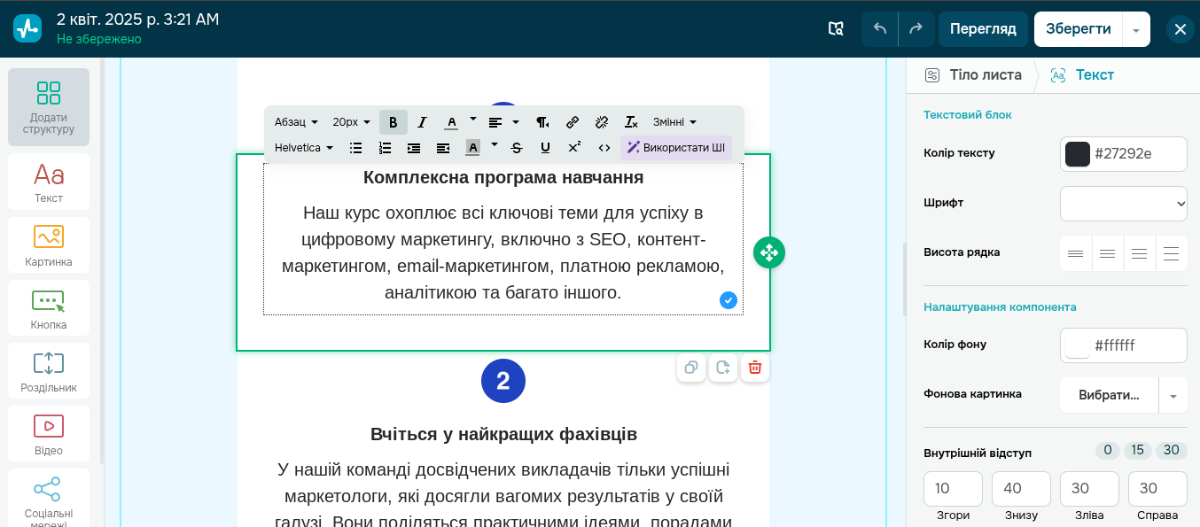This screenshot has width=1200, height=527.
Task: Copy the selected block icon
Action: point(691,367)
